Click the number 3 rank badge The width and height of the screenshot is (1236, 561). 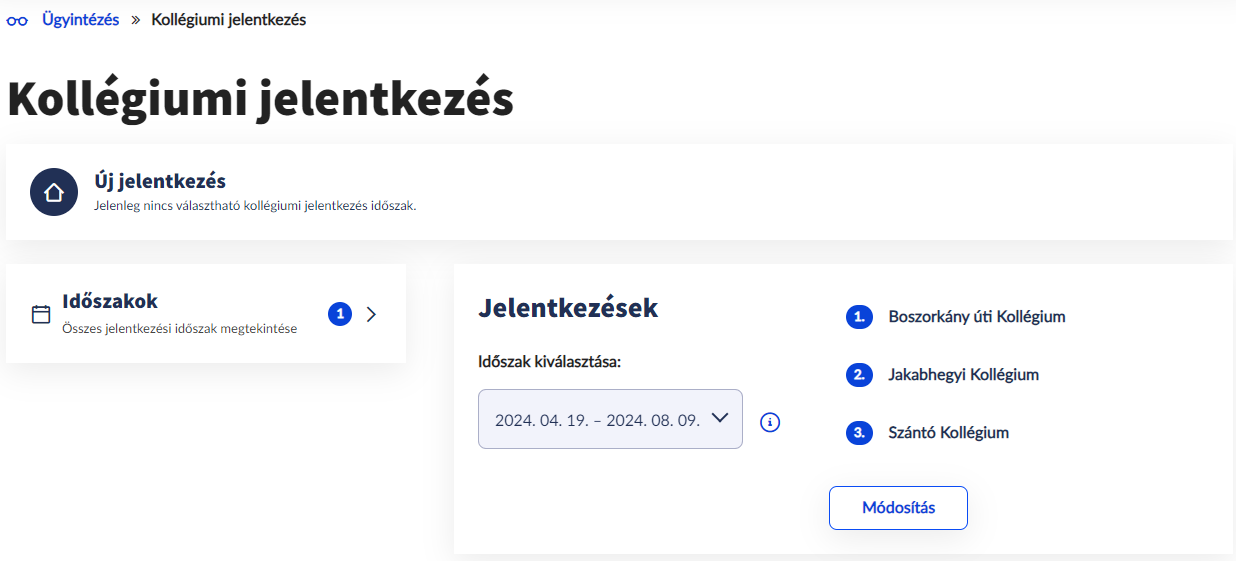pyautogui.click(x=859, y=433)
